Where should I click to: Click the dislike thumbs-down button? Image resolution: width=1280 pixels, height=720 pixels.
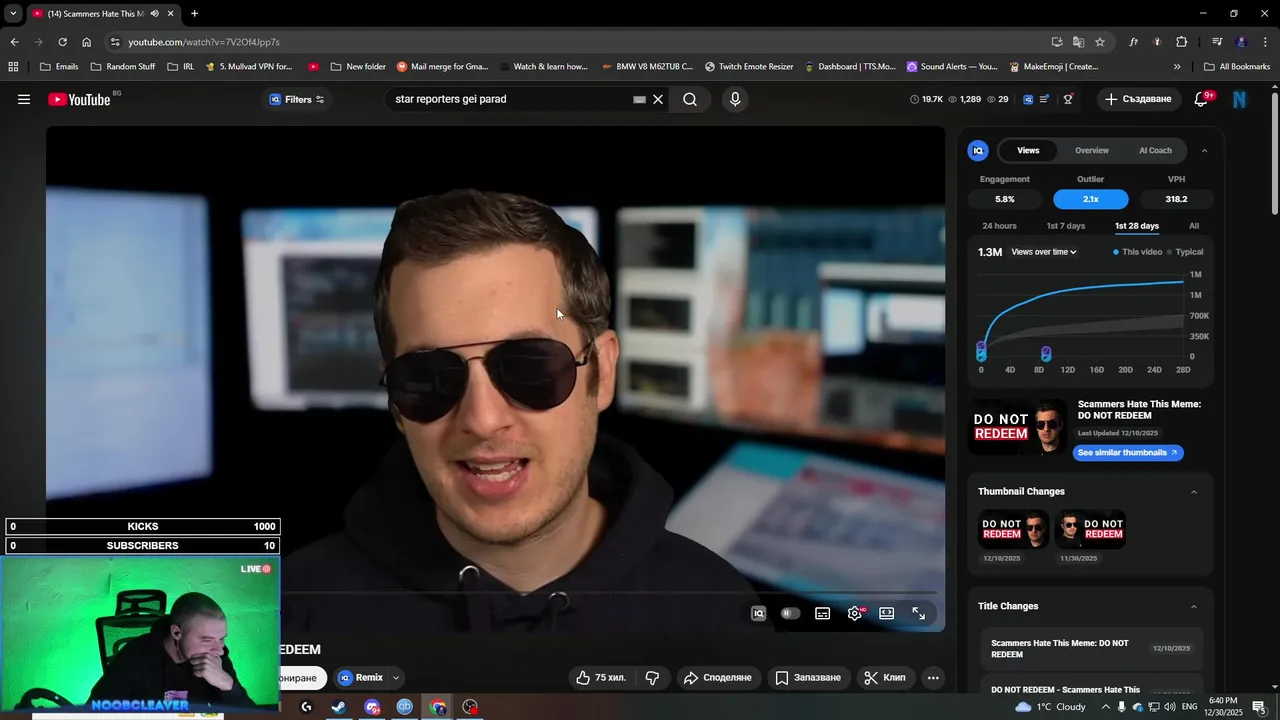(652, 678)
